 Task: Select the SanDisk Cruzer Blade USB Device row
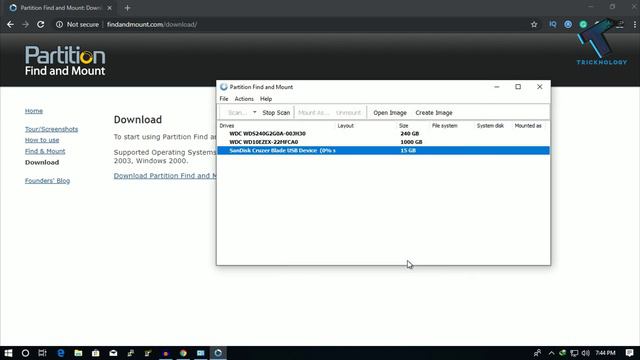(383, 151)
